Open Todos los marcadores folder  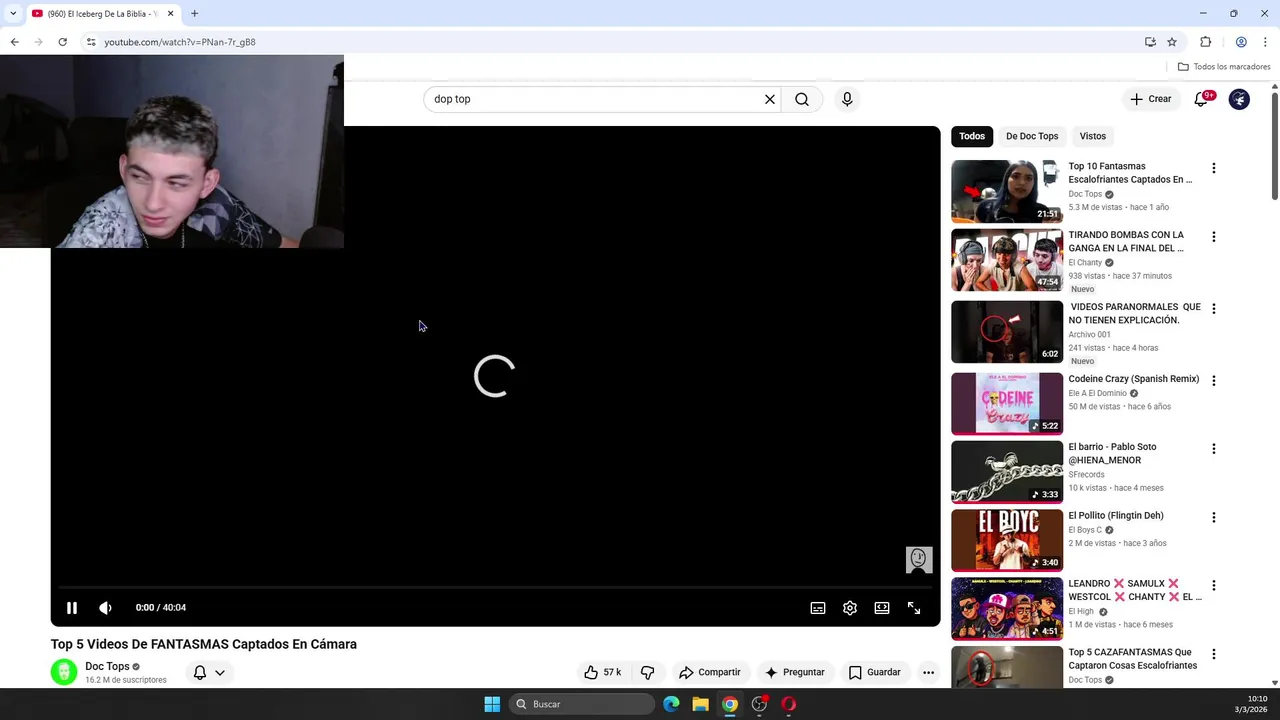click(x=1224, y=67)
